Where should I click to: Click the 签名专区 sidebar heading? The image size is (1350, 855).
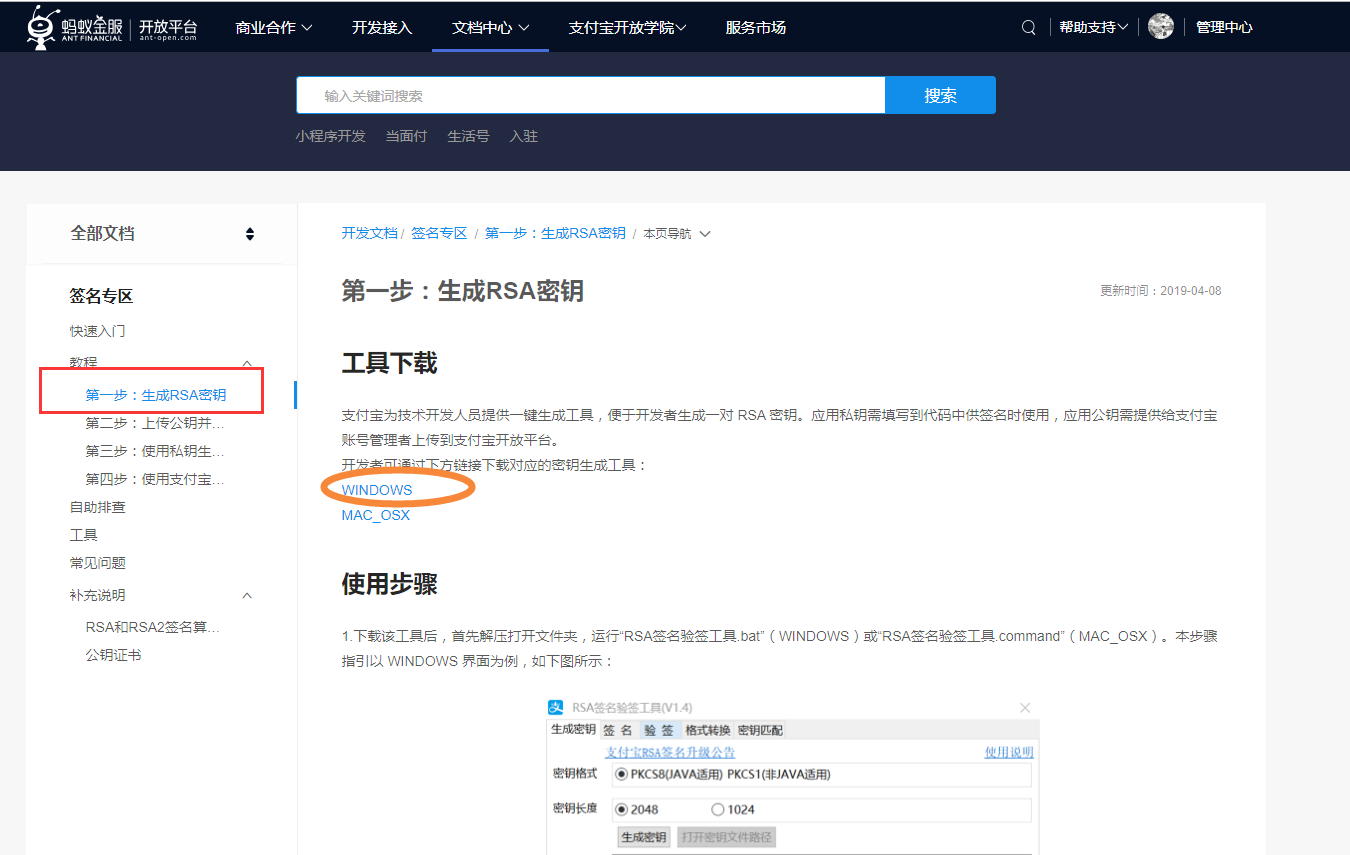tap(101, 296)
